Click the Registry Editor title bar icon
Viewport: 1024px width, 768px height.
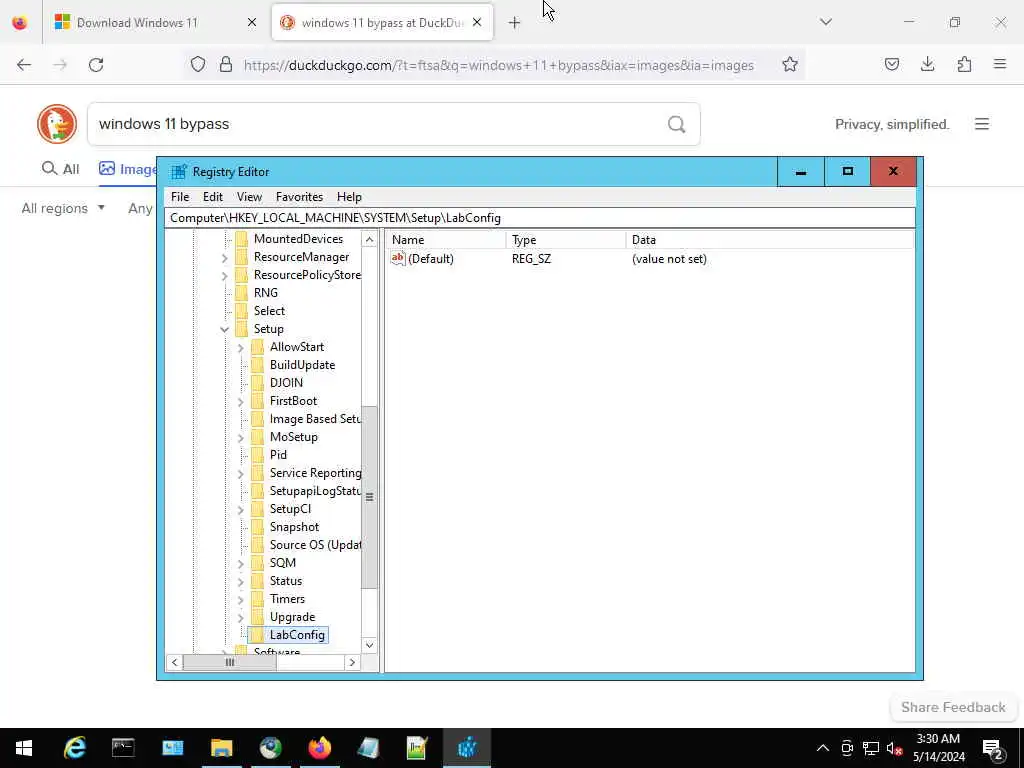[178, 172]
